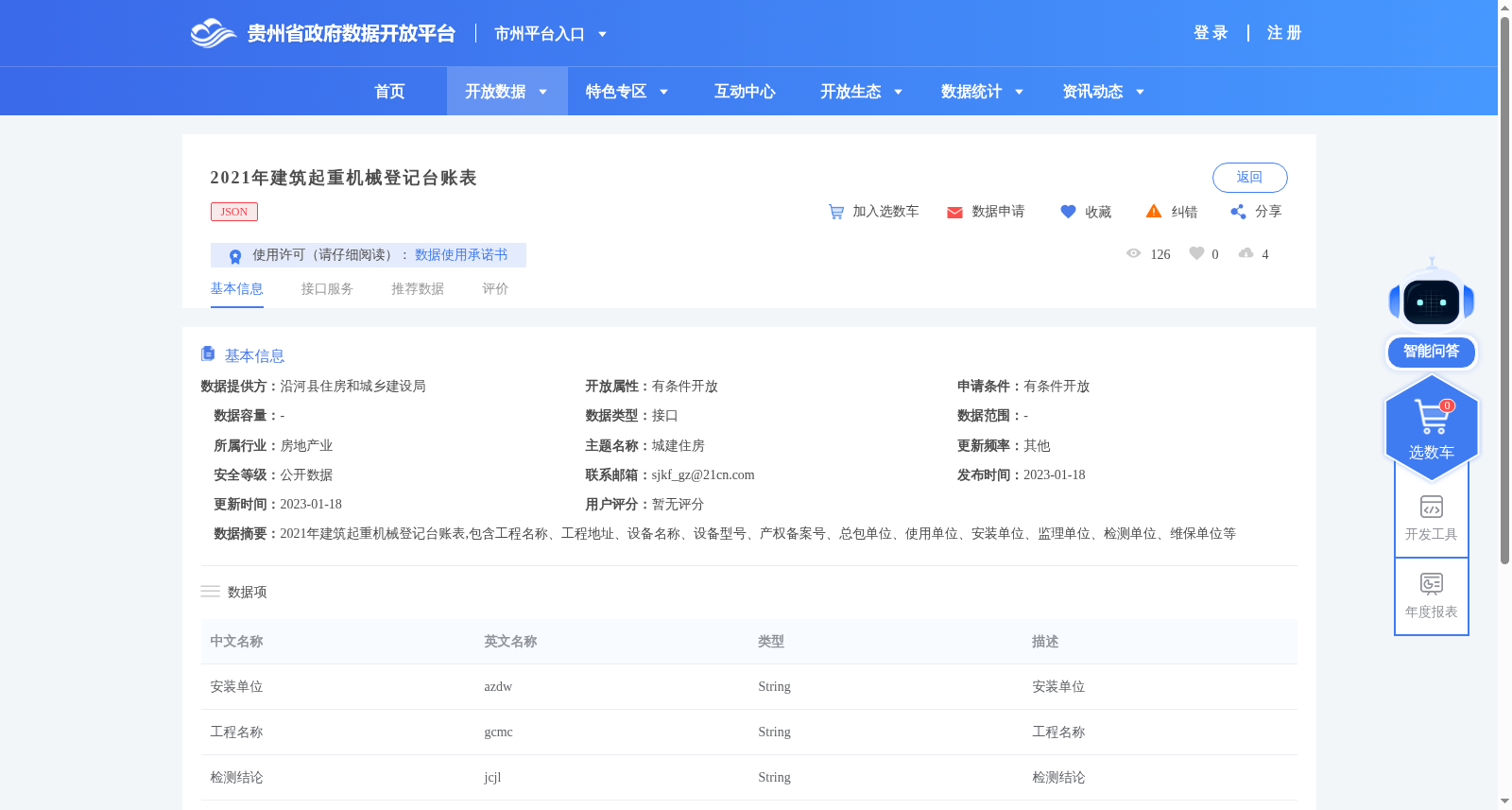Click the gcmc English name cell
Image resolution: width=1512 pixels, height=810 pixels.
tap(498, 732)
